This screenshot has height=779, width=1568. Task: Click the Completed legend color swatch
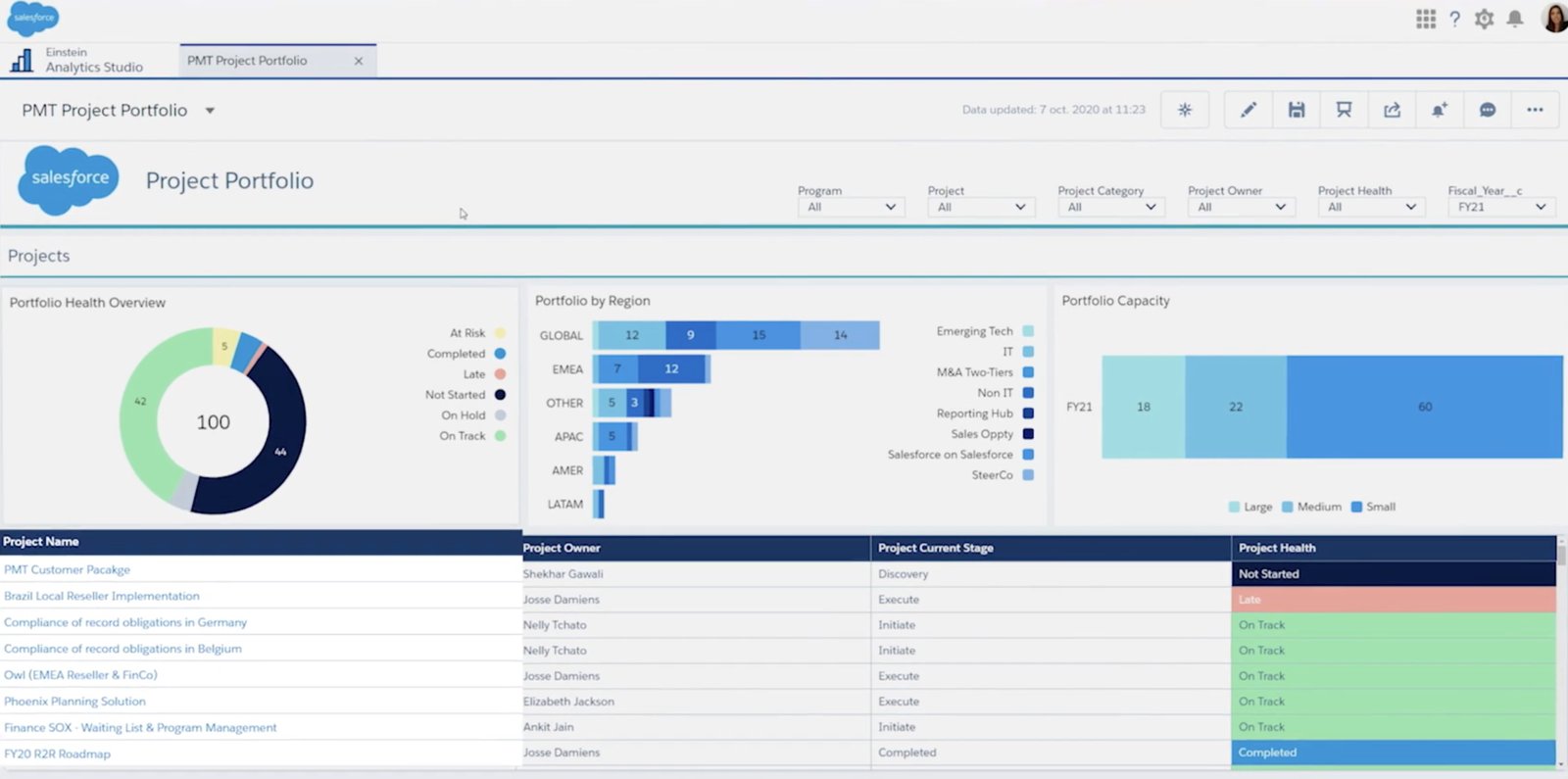tap(500, 354)
